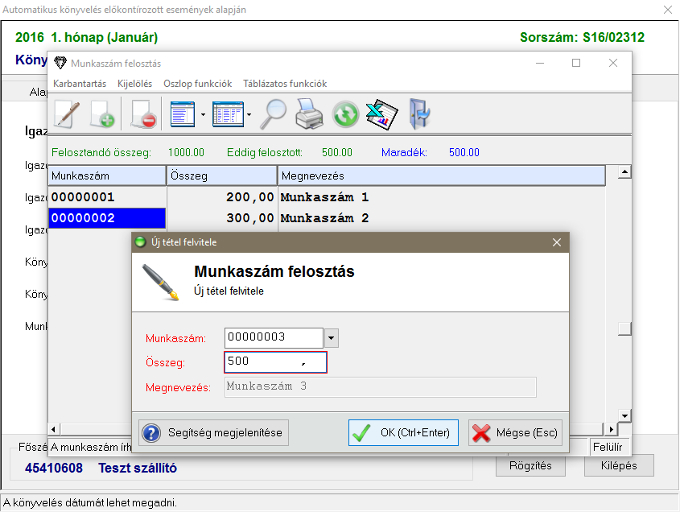Click the printer icon in toolbar
The height and width of the screenshot is (512, 680).
click(x=310, y=115)
